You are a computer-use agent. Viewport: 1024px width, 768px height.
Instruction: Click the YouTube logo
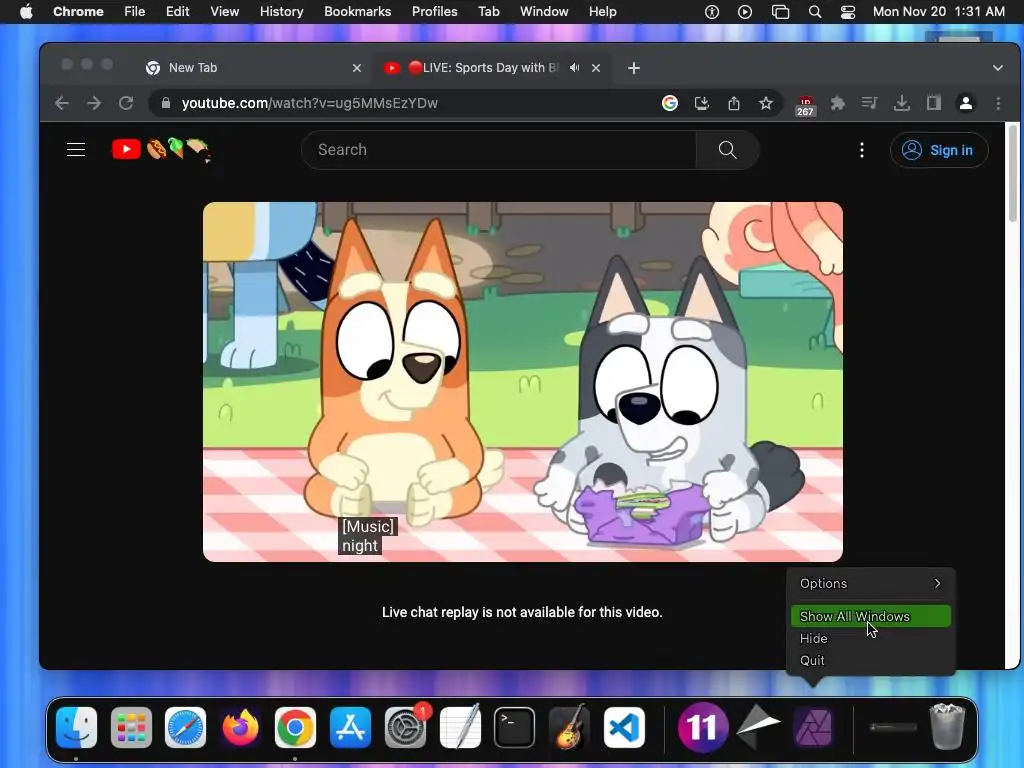point(126,150)
